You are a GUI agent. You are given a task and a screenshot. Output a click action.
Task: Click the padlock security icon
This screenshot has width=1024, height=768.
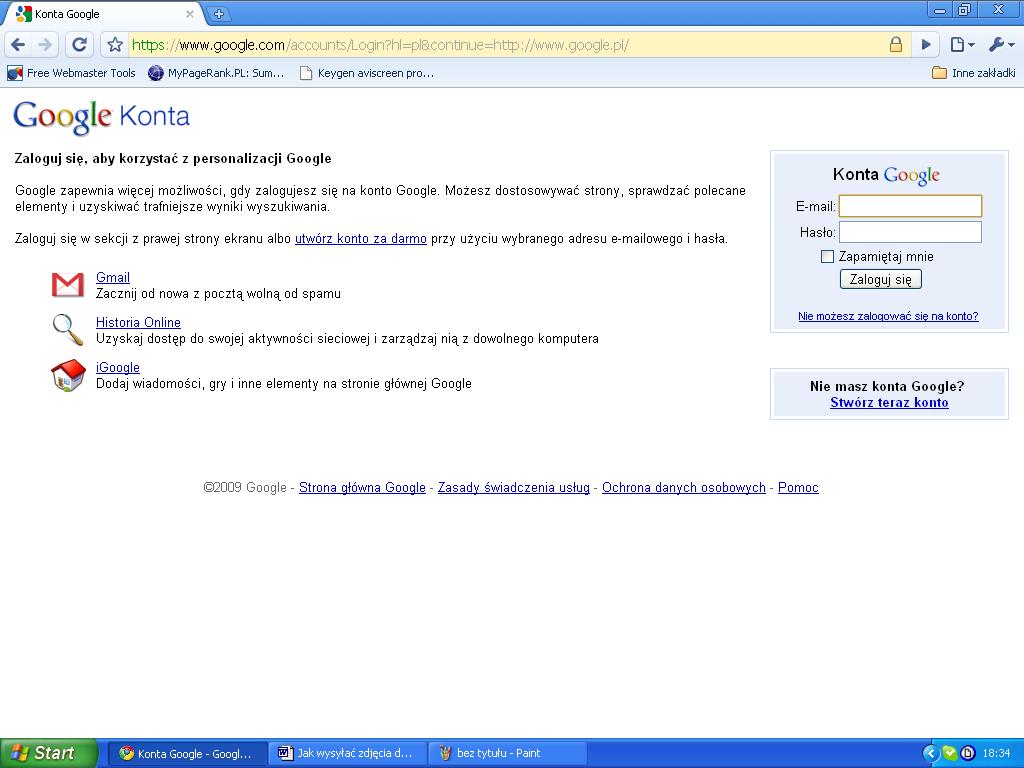(x=895, y=44)
